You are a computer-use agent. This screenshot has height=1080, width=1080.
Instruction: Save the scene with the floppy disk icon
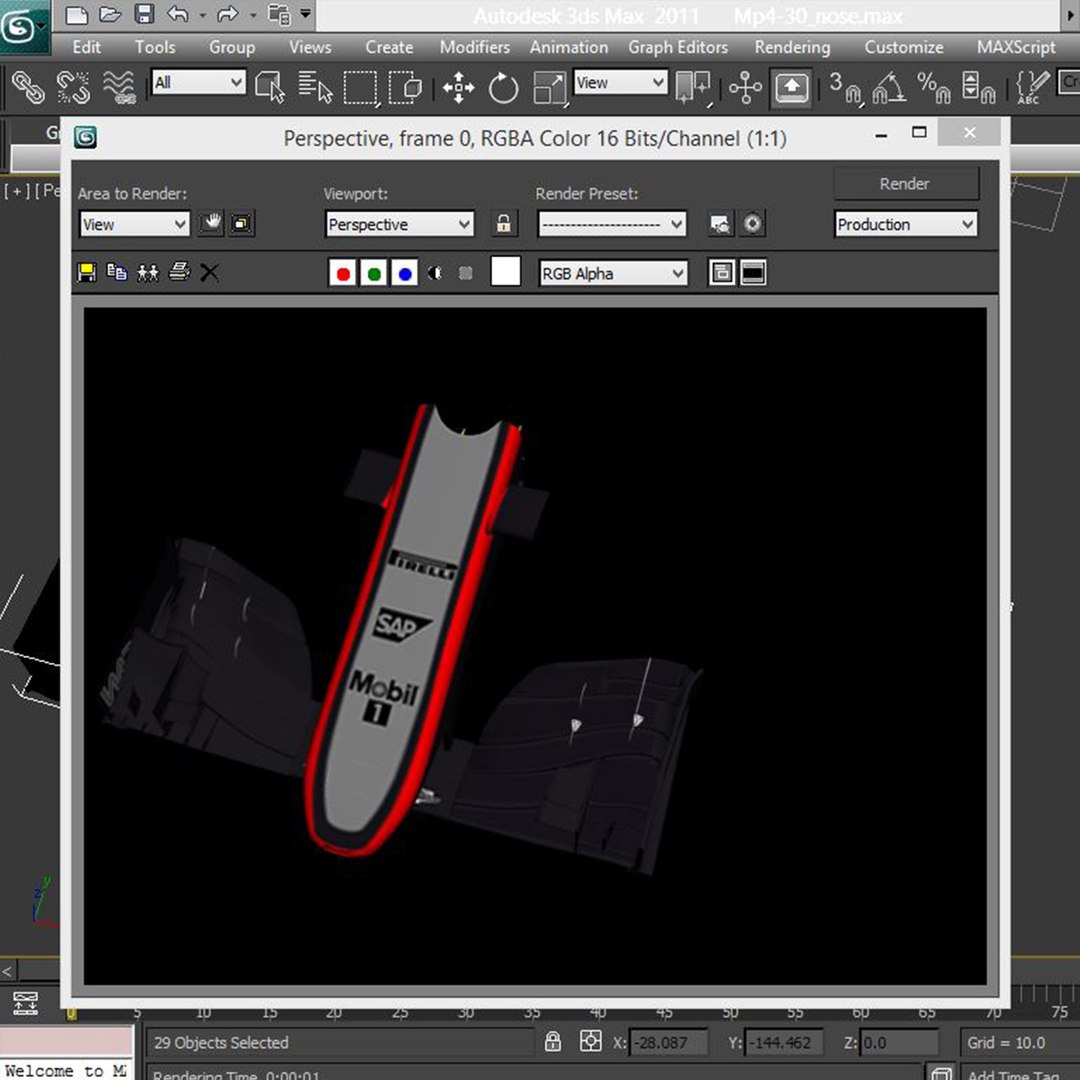pos(144,14)
